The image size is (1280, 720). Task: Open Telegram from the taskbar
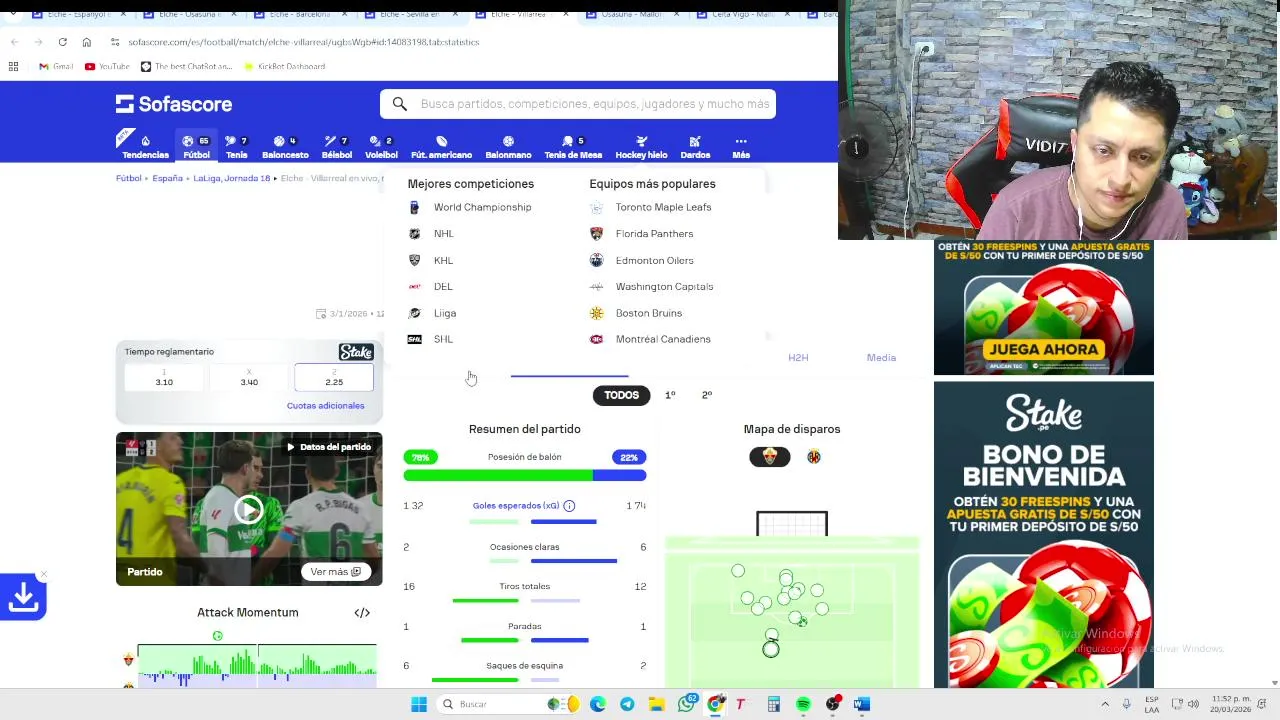click(627, 704)
